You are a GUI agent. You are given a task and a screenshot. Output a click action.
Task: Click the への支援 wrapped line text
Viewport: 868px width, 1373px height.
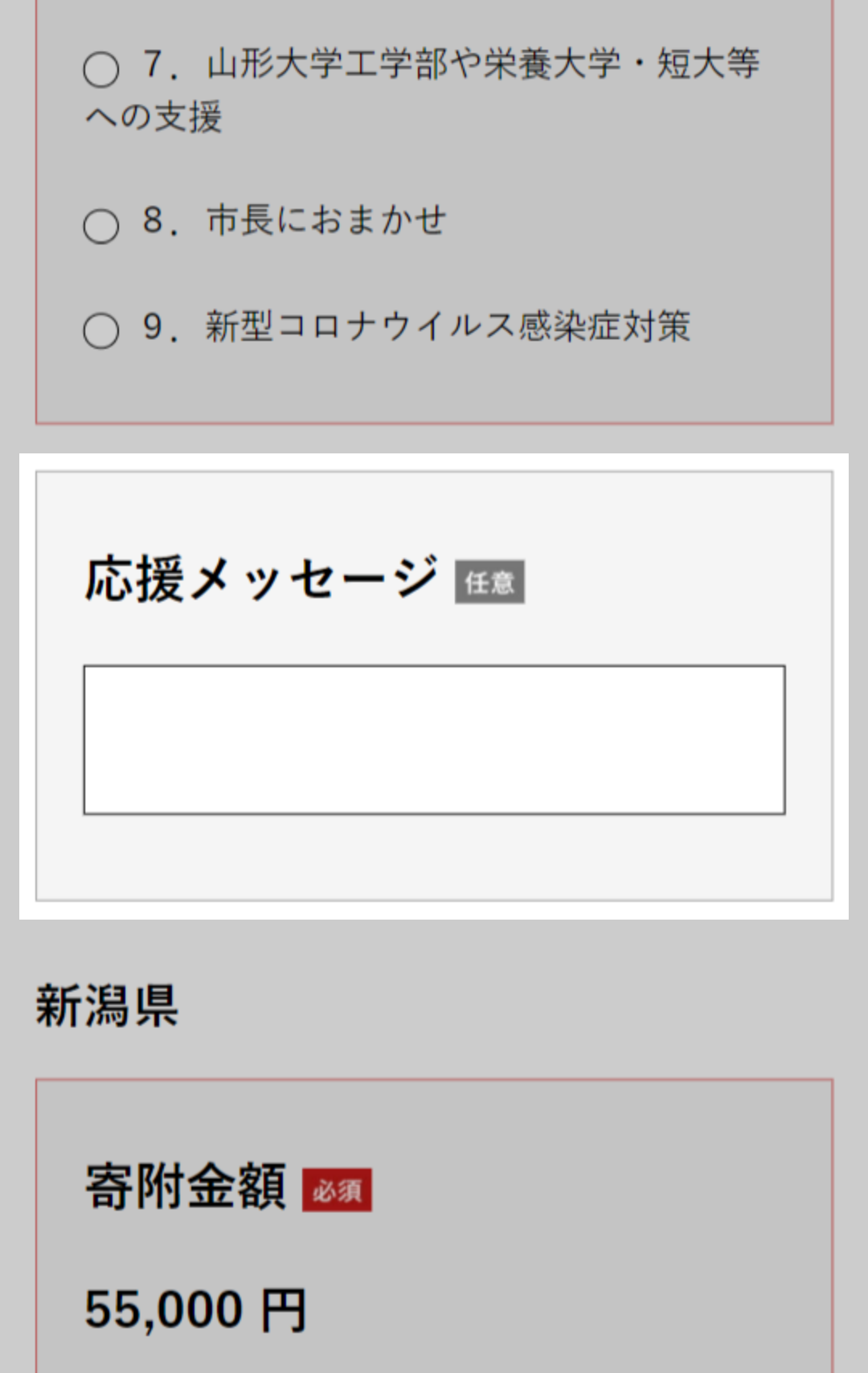[x=154, y=117]
